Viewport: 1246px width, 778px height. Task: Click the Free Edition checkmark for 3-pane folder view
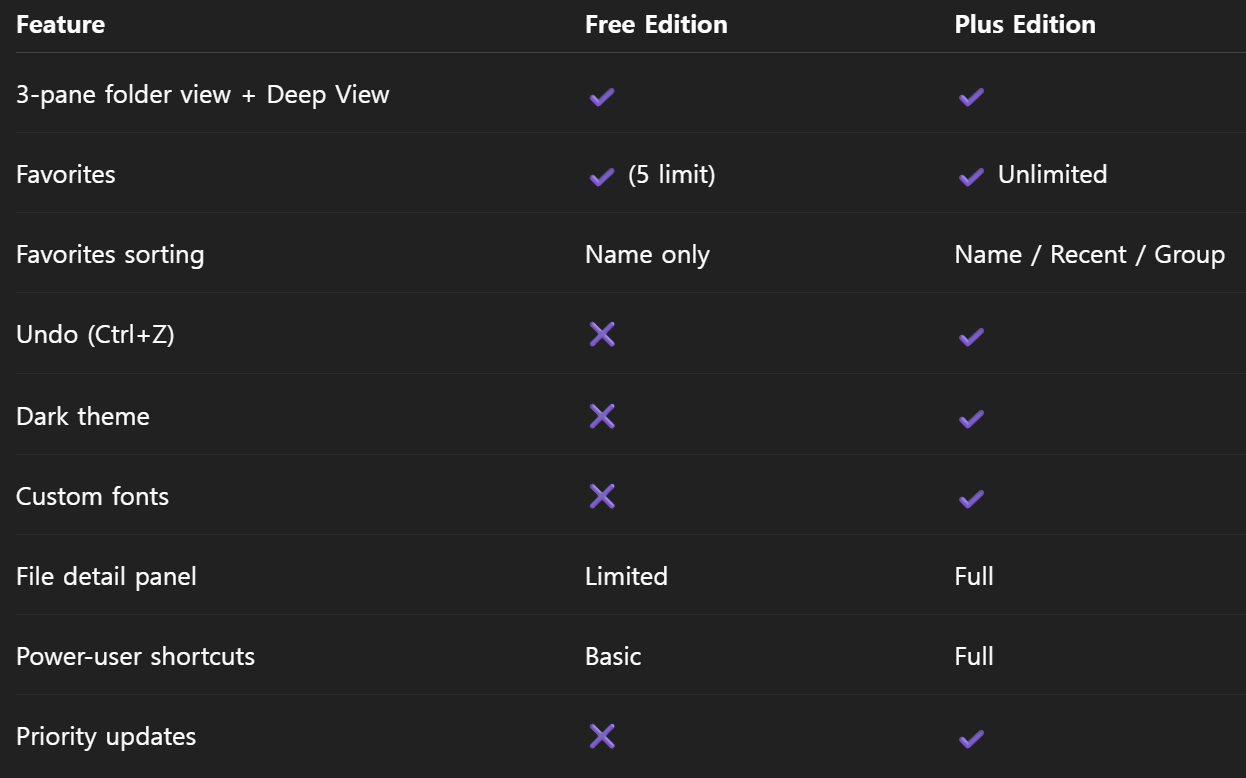[x=602, y=97]
